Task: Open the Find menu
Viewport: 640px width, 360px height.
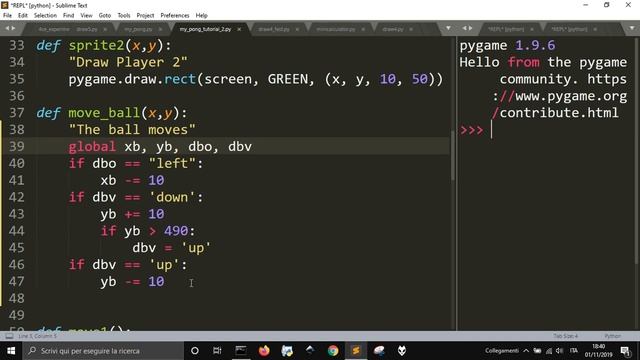Action: 68,16
